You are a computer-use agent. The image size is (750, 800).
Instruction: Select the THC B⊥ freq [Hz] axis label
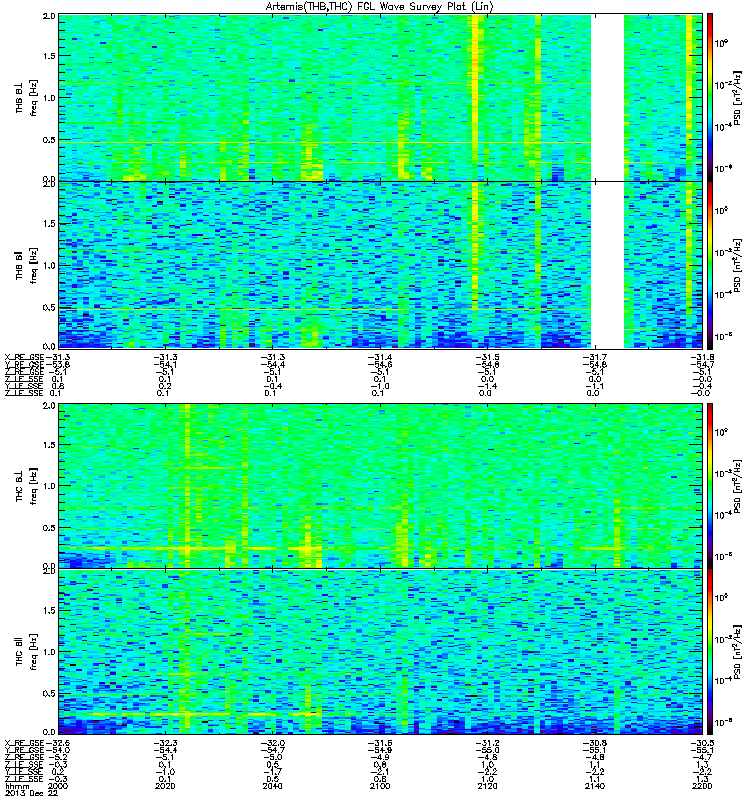(26, 487)
